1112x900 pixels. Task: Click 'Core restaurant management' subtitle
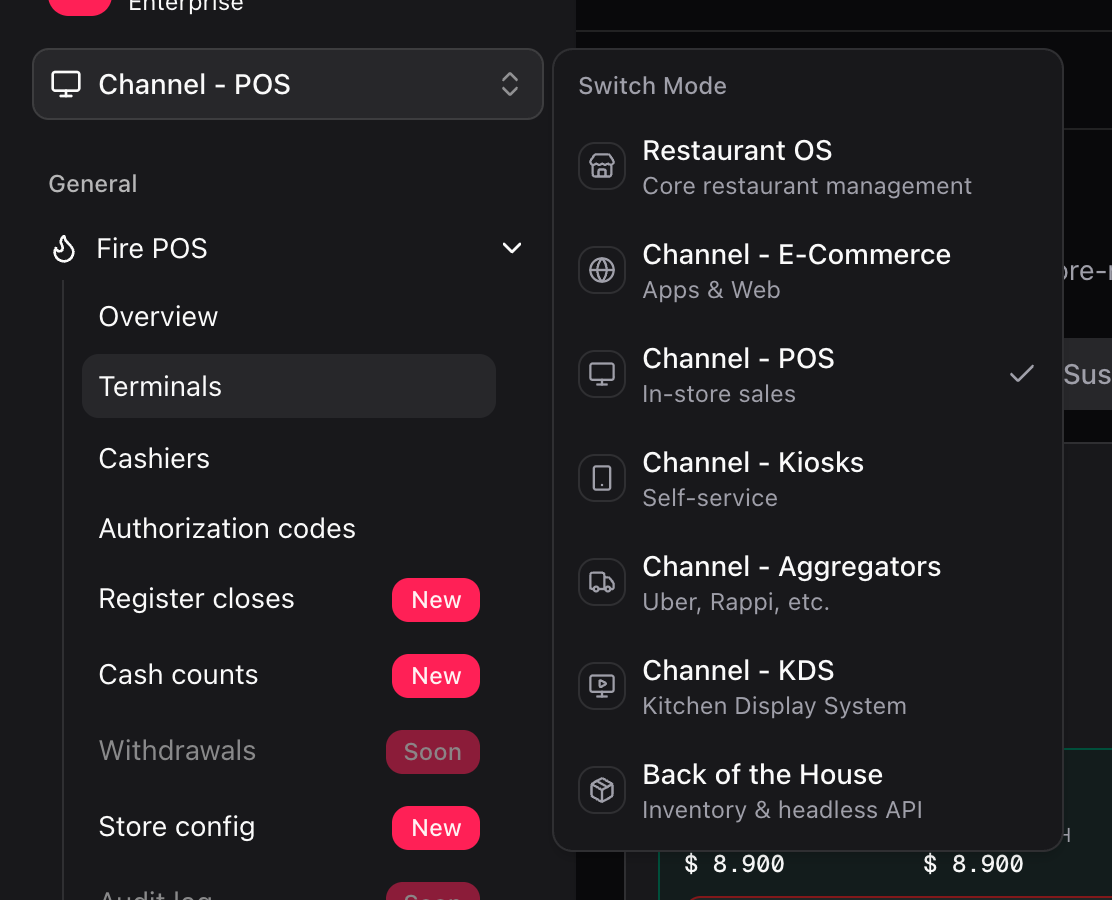tap(807, 186)
